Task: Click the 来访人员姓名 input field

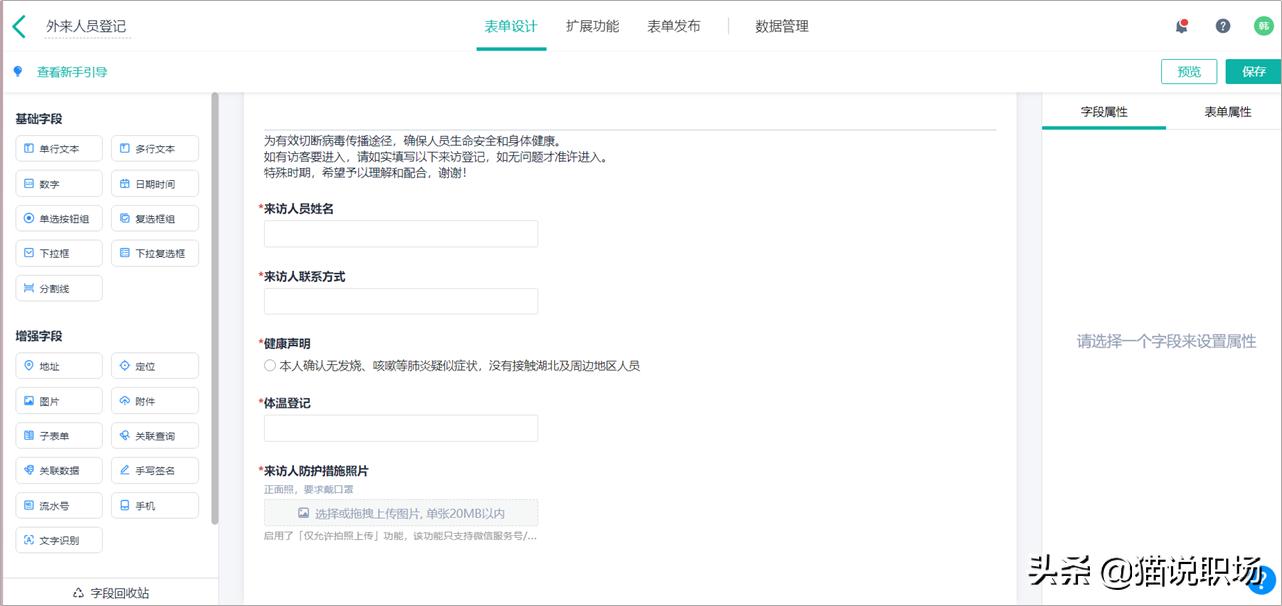Action: [400, 233]
